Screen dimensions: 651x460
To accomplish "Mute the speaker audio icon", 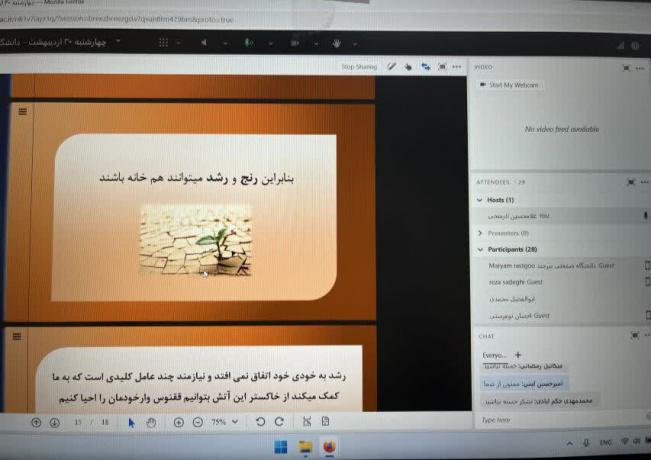I will coord(204,43).
